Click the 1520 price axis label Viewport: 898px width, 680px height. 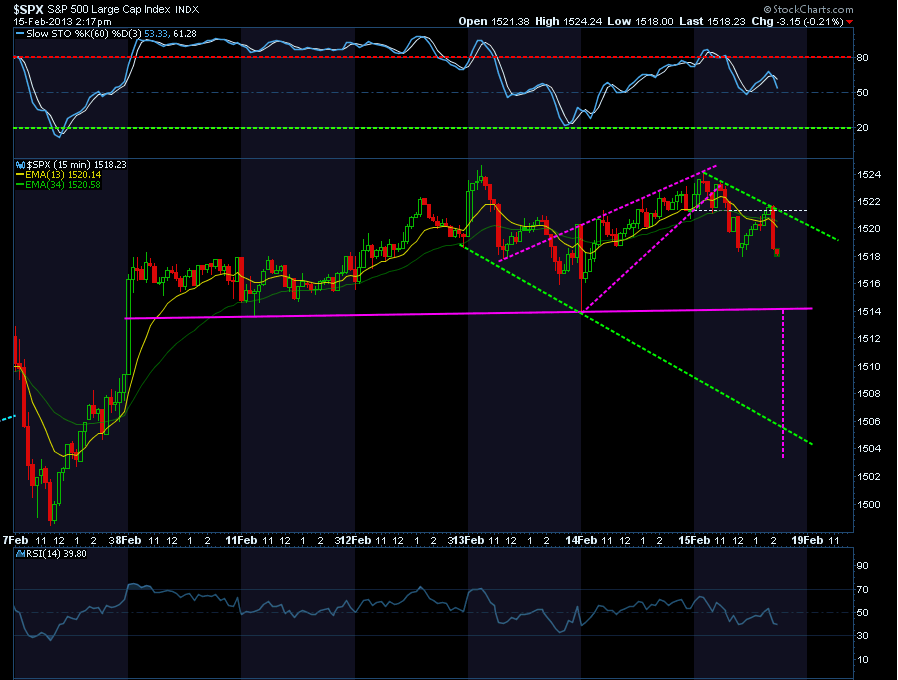coord(869,229)
